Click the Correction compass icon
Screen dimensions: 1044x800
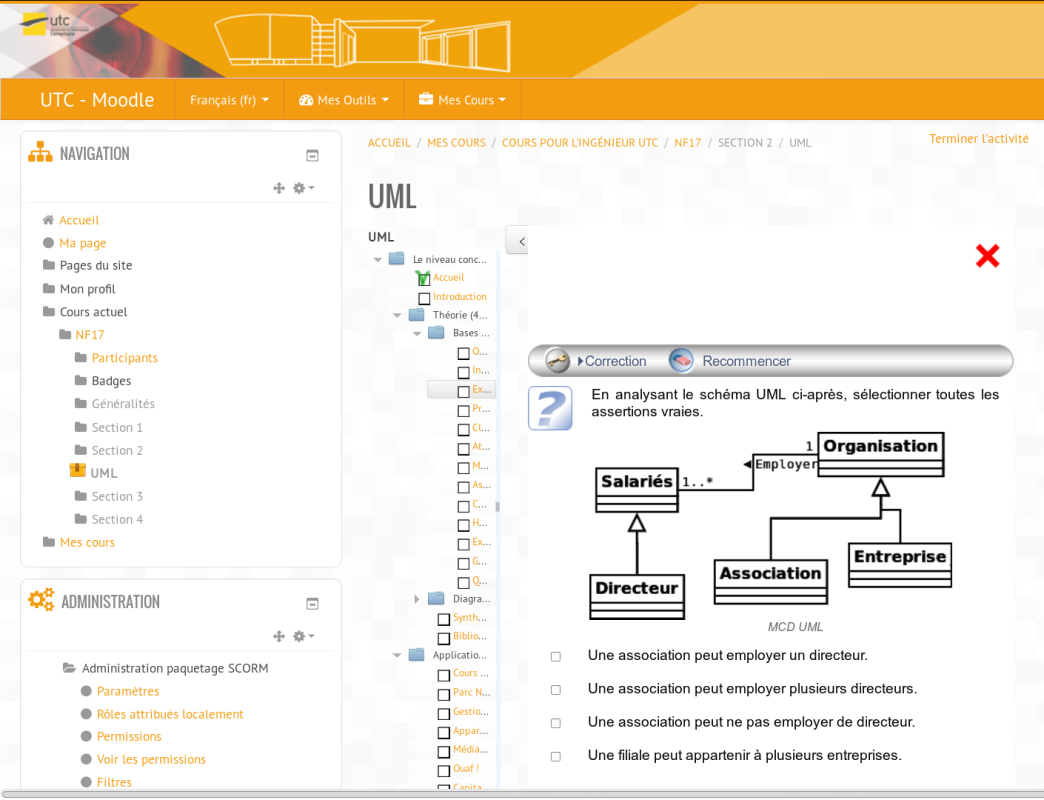(x=557, y=361)
